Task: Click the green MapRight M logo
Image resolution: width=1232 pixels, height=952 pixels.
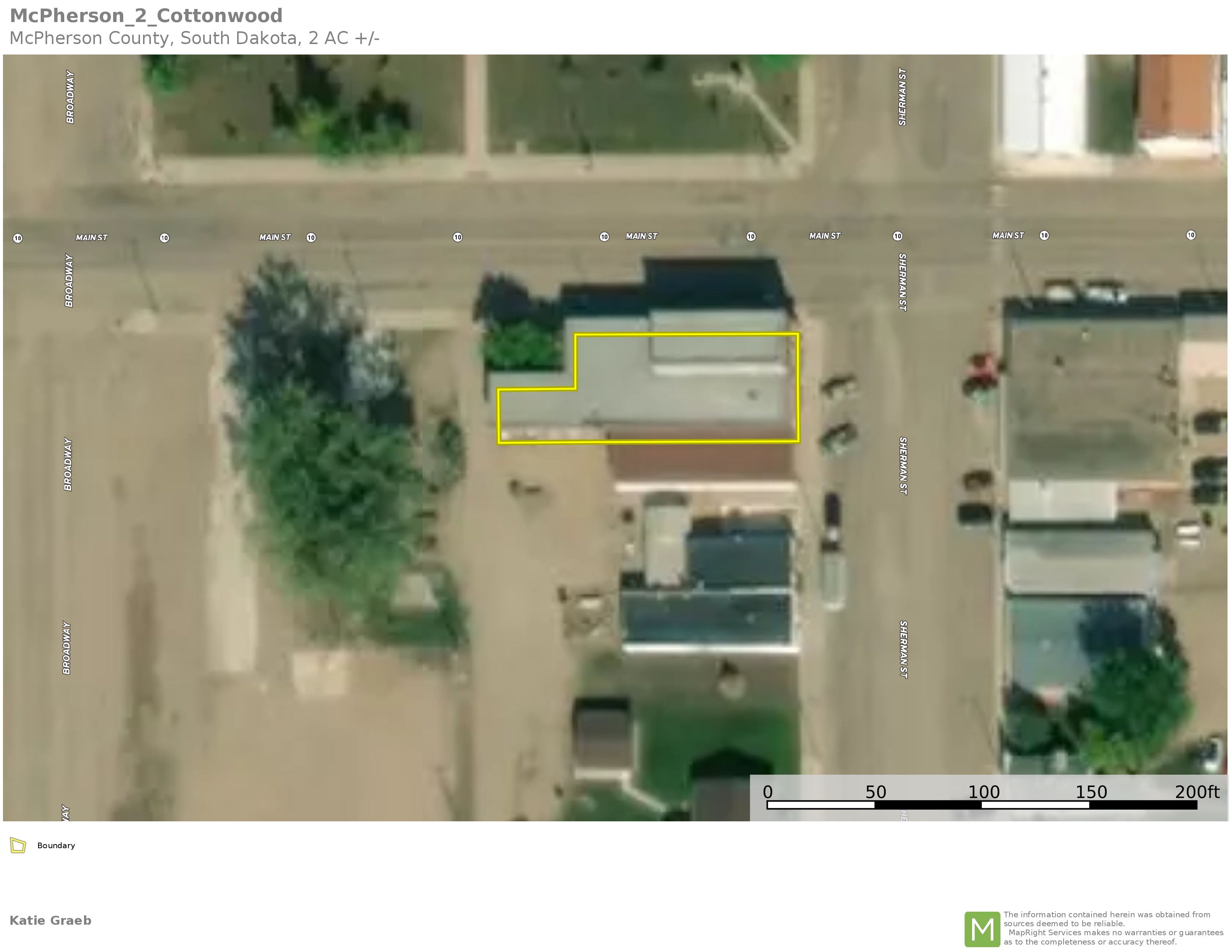Action: [x=982, y=929]
